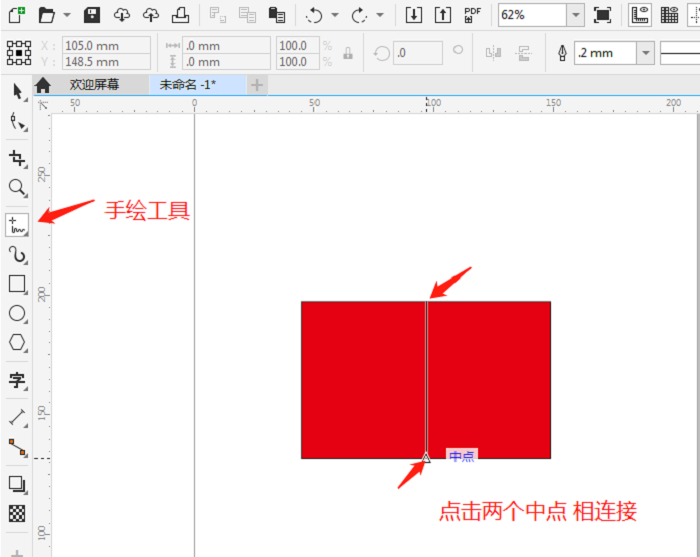Expand the Open recent files arrow
Screen dimensions: 700x557
(x=67, y=15)
